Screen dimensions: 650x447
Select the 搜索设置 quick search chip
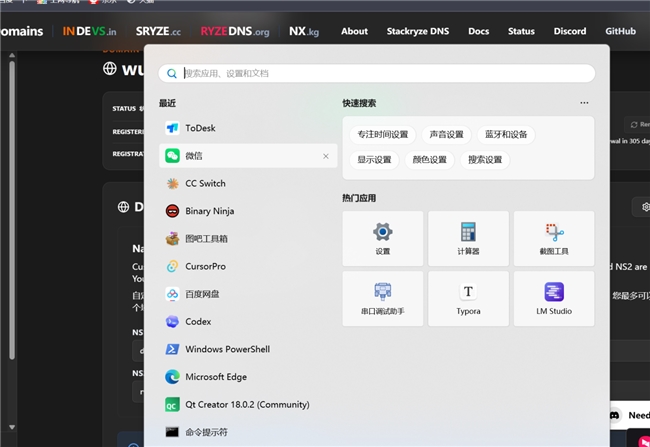pyautogui.click(x=485, y=160)
